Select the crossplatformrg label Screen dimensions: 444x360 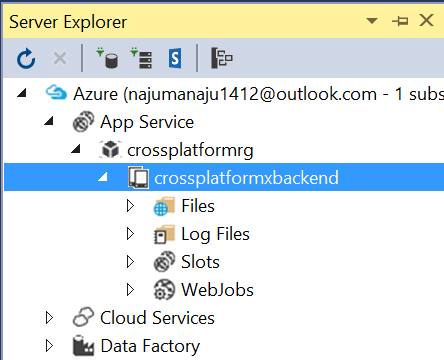190,150
